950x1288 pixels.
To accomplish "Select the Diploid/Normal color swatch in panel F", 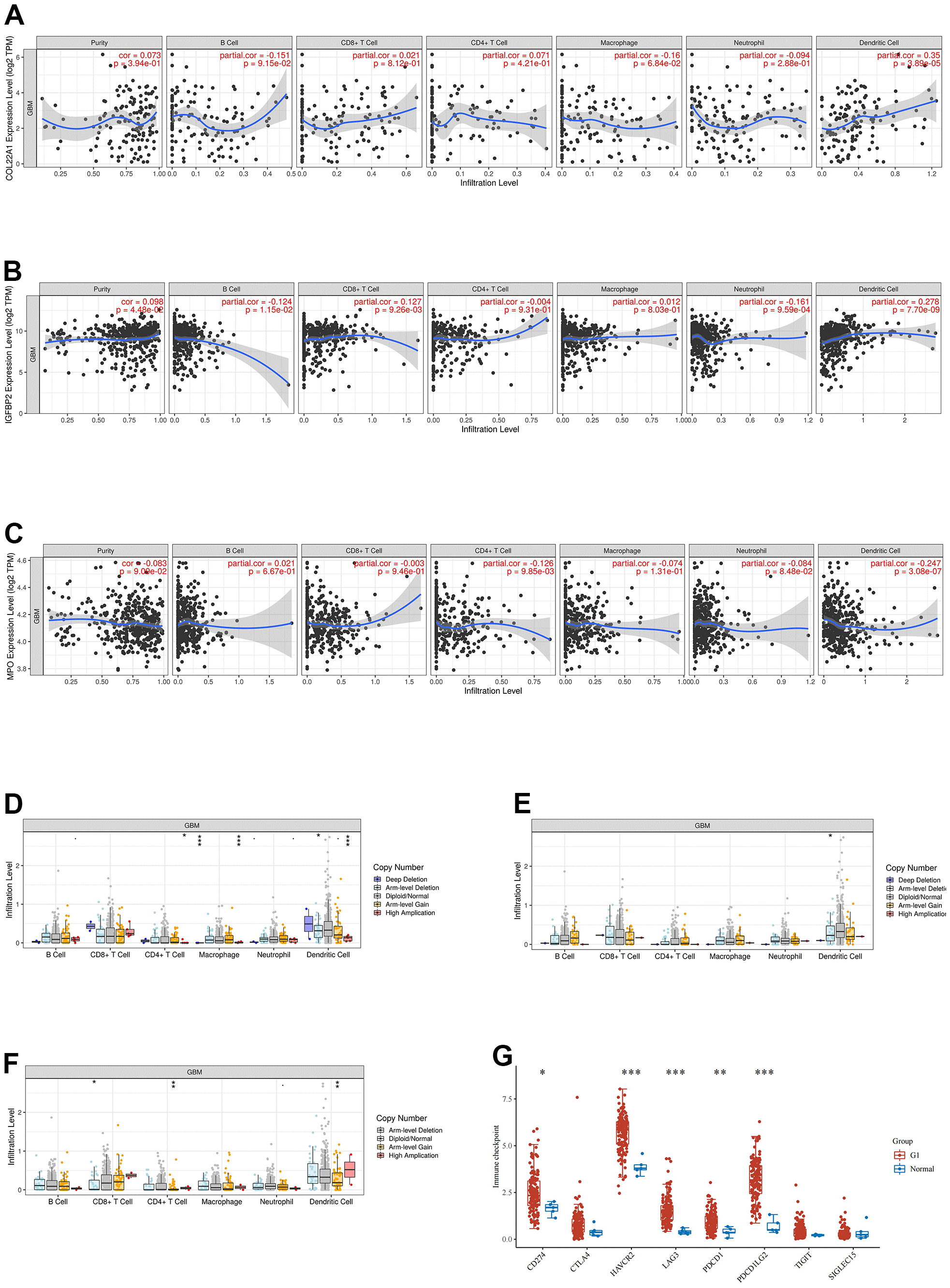I will pyautogui.click(x=381, y=1136).
